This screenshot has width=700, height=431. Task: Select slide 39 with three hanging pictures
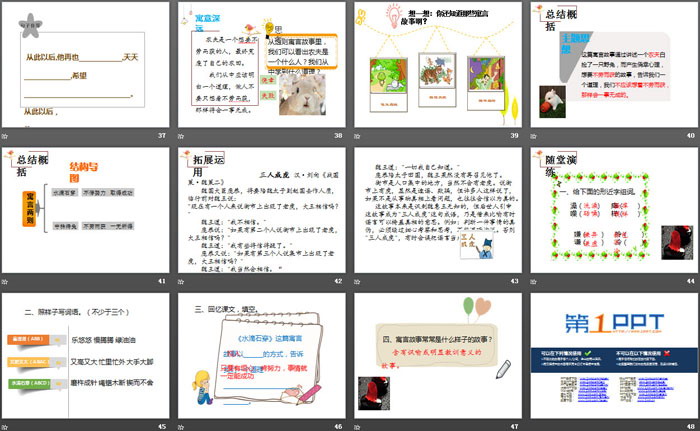pyautogui.click(x=438, y=65)
